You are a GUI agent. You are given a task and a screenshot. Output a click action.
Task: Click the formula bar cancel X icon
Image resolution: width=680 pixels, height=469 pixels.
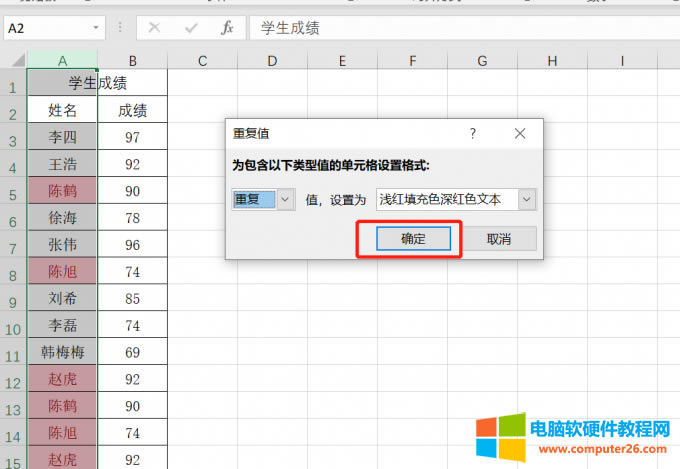(x=154, y=28)
